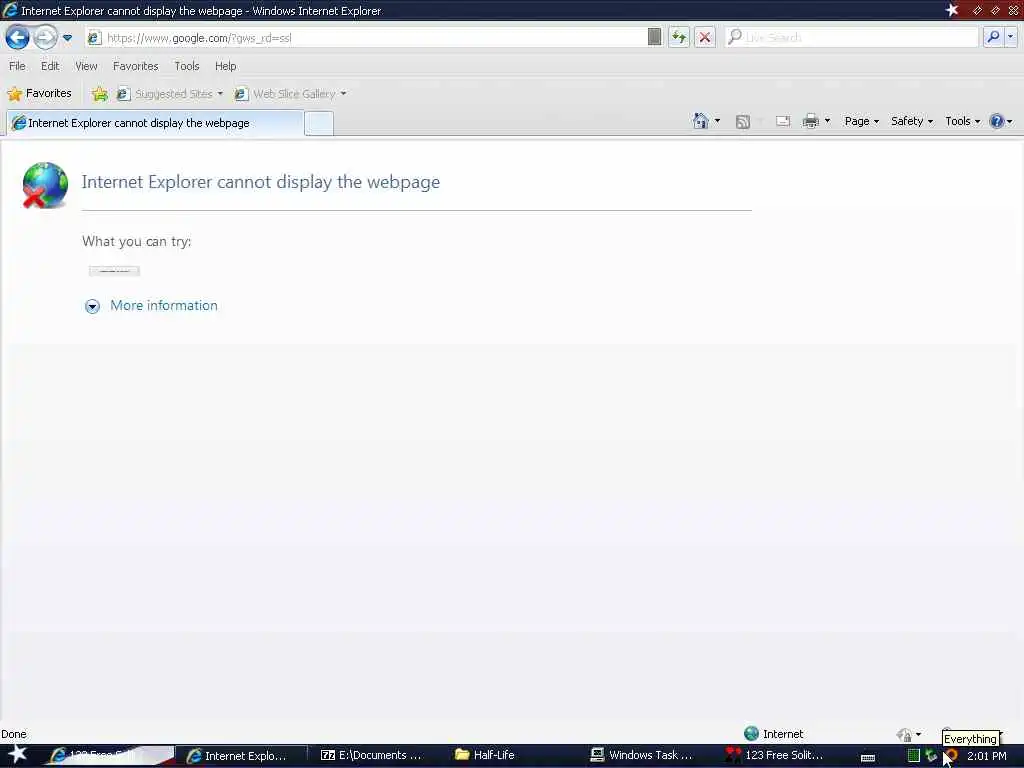Click the red X Stop button
This screenshot has height=768, width=1024.
click(705, 37)
